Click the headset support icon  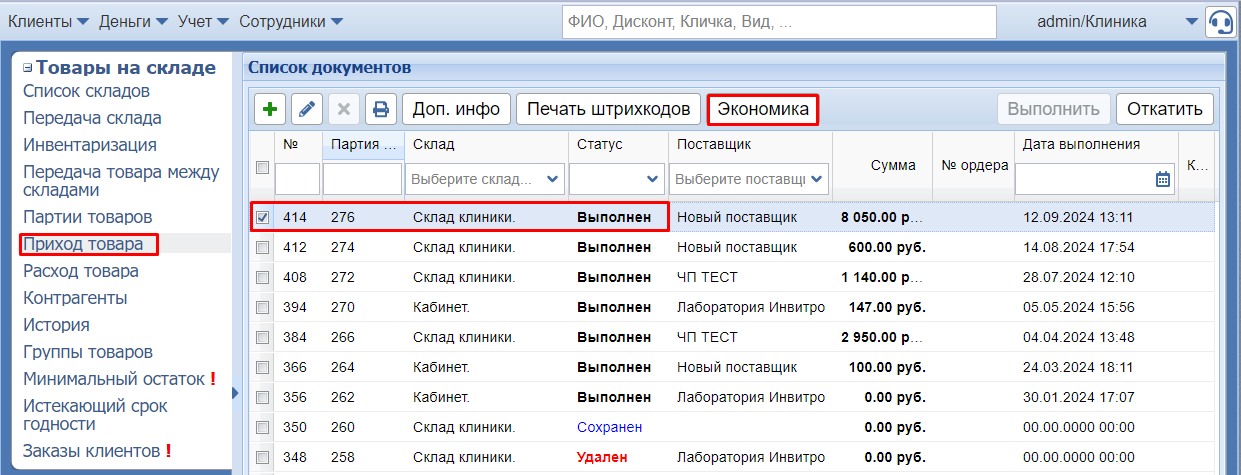[1219, 21]
